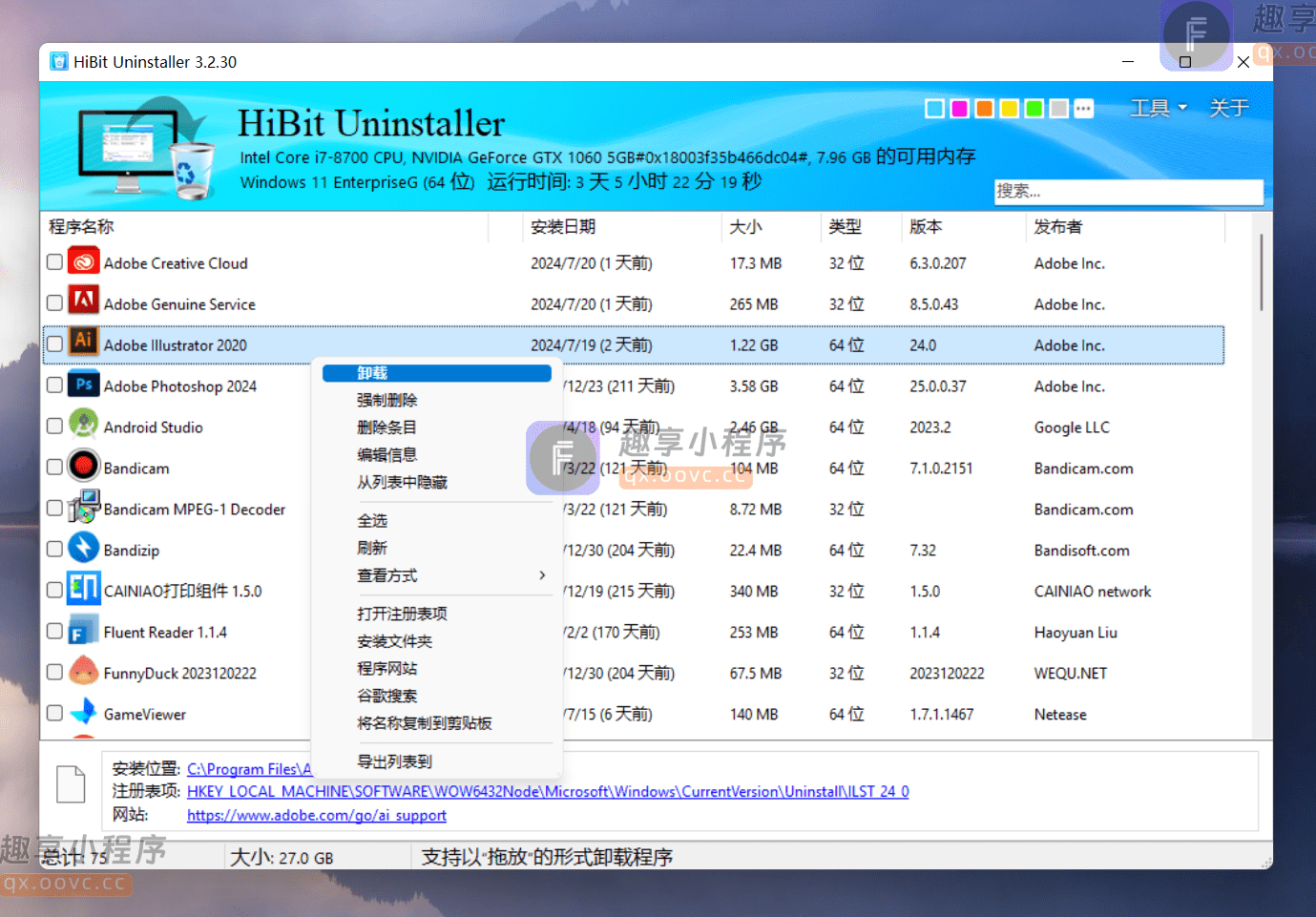Click the Adobe Photoshop 2024 Ps icon

pos(84,385)
